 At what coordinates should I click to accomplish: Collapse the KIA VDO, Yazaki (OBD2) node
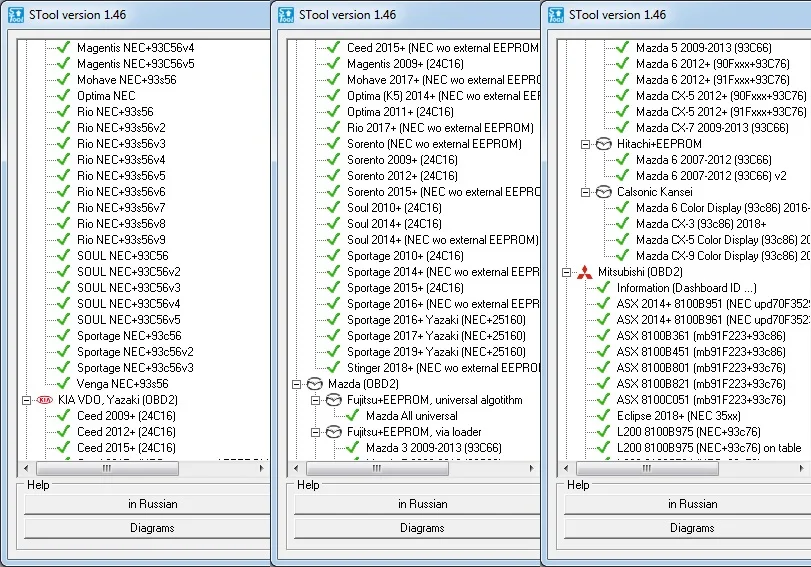(x=26, y=400)
